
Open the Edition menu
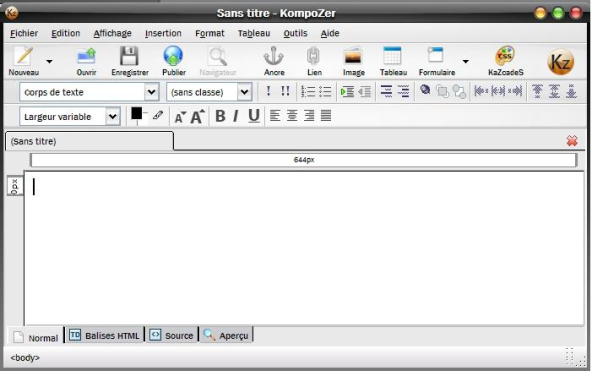[66, 33]
